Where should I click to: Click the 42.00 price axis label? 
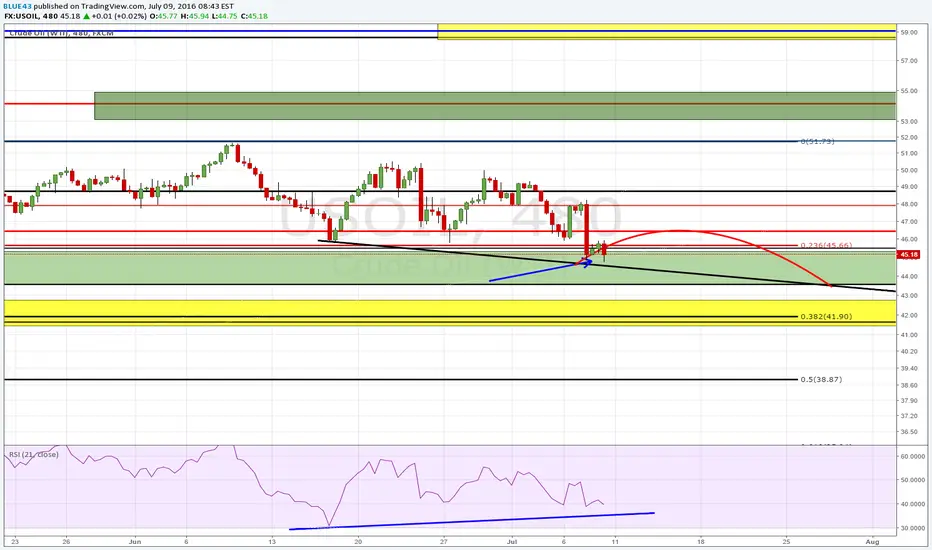pyautogui.click(x=909, y=315)
